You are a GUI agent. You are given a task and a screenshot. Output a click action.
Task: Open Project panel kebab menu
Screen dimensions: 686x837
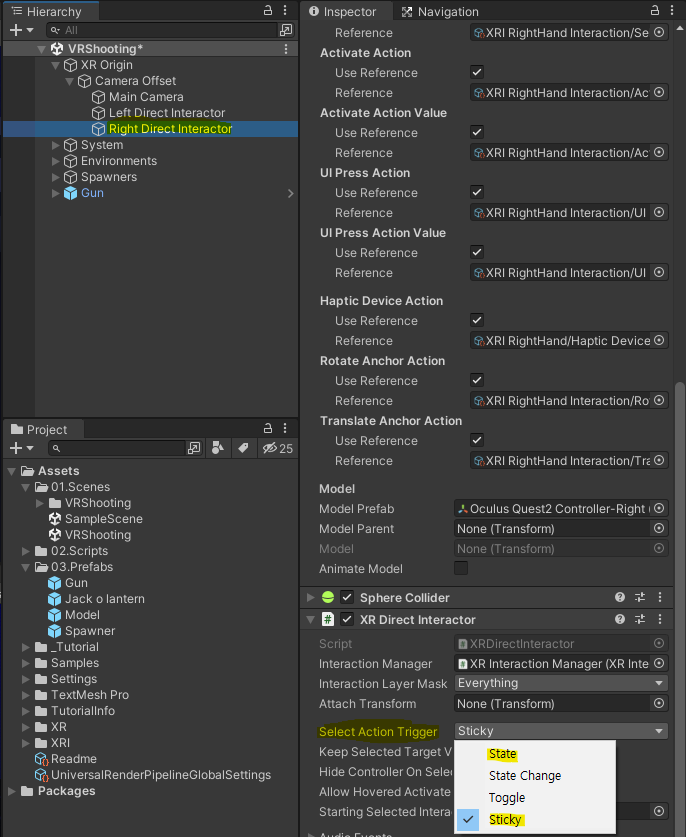286,428
